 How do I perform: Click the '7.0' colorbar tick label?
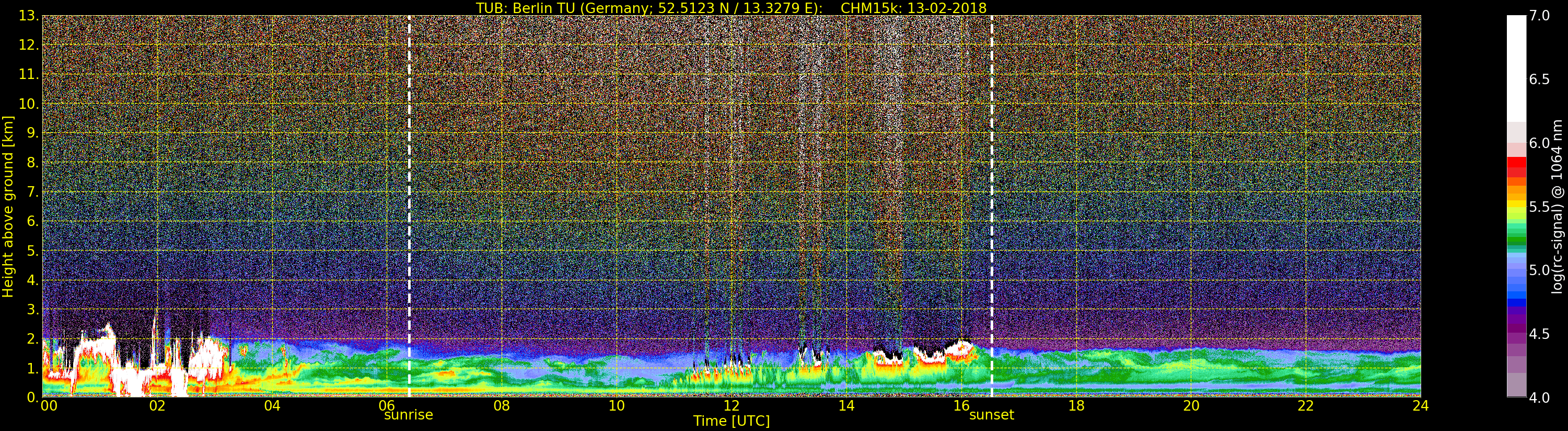coord(1539,15)
